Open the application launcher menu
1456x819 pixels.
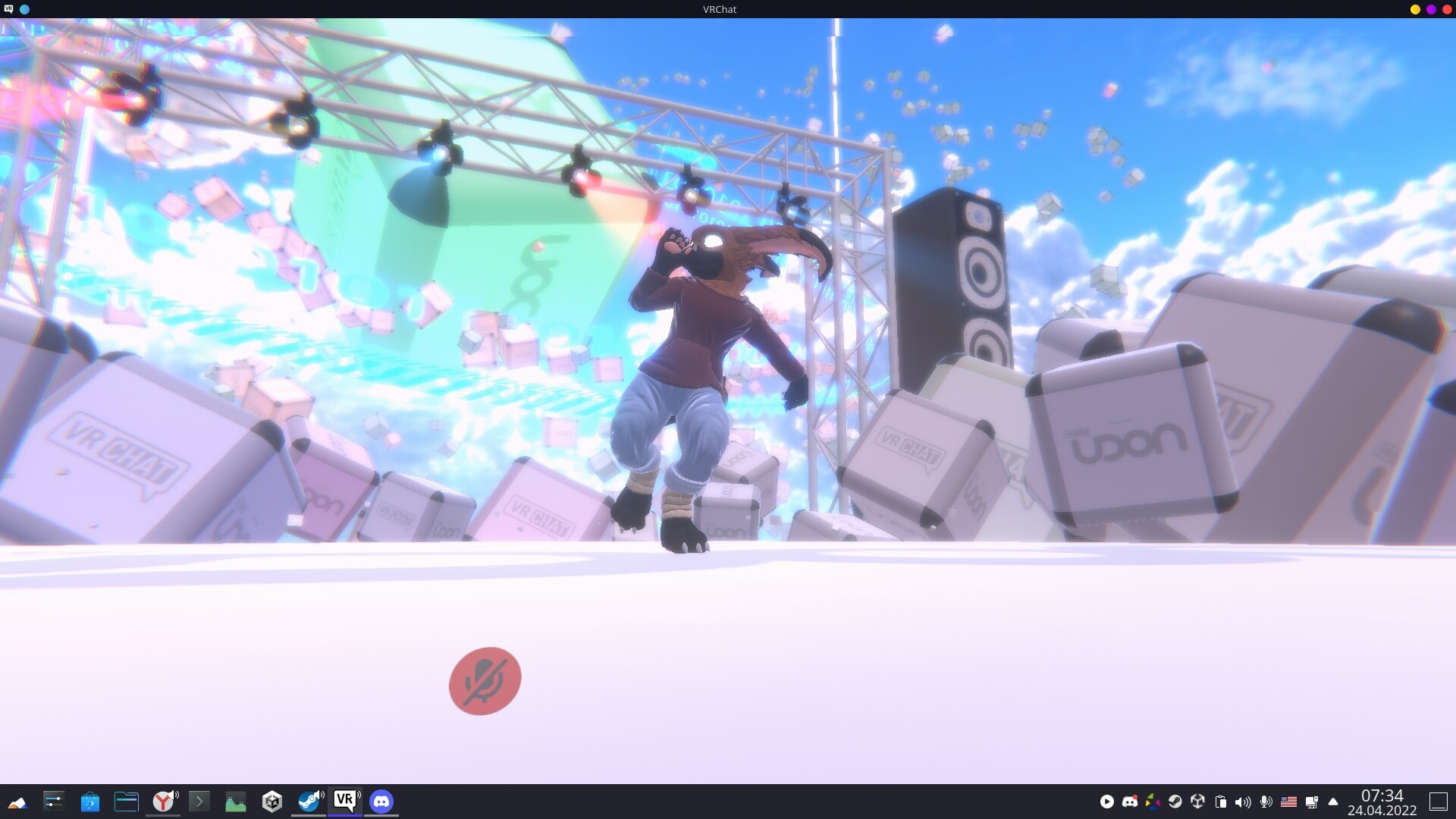click(18, 801)
